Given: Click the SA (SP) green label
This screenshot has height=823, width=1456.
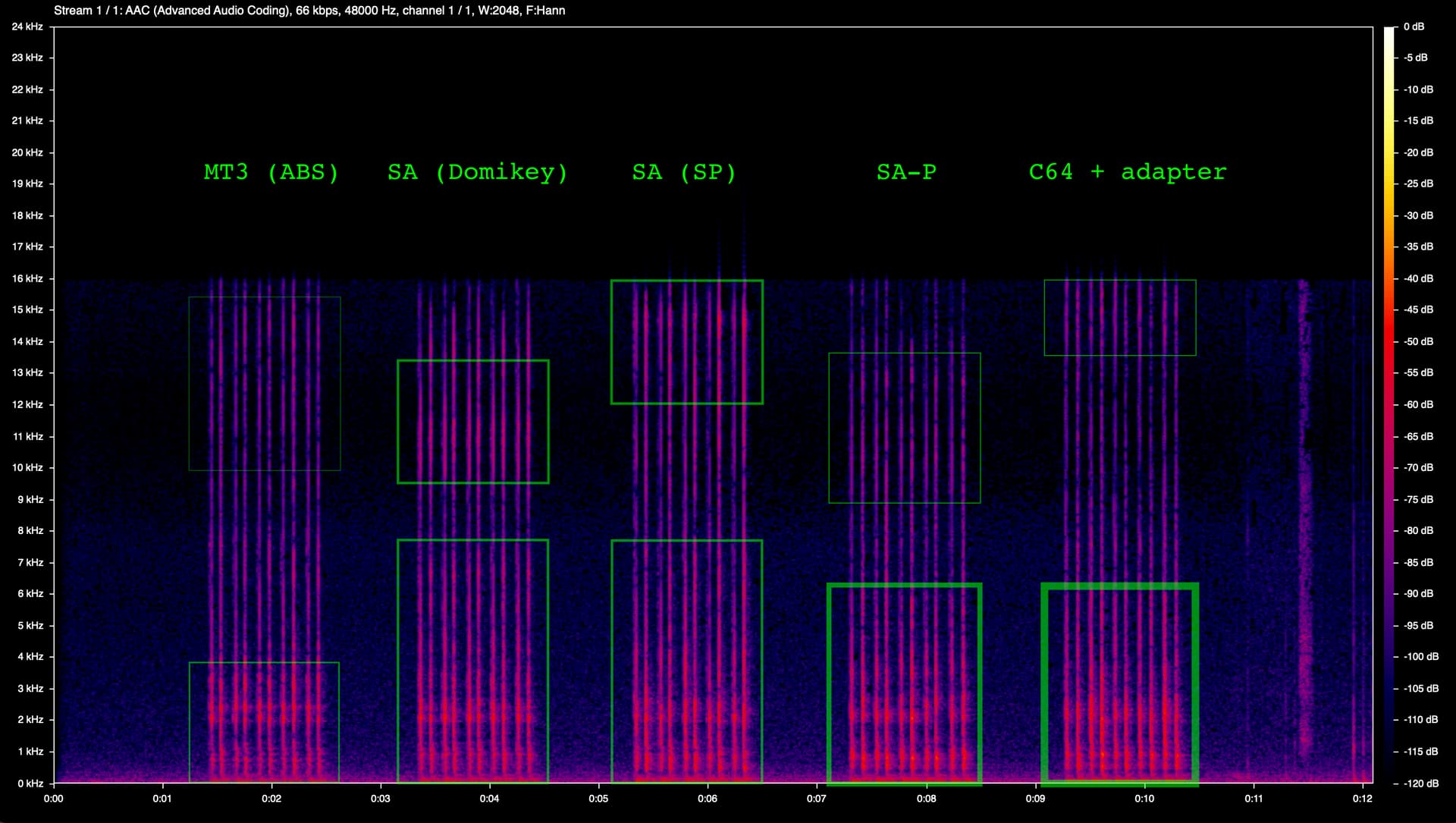Looking at the screenshot, I should [x=684, y=172].
